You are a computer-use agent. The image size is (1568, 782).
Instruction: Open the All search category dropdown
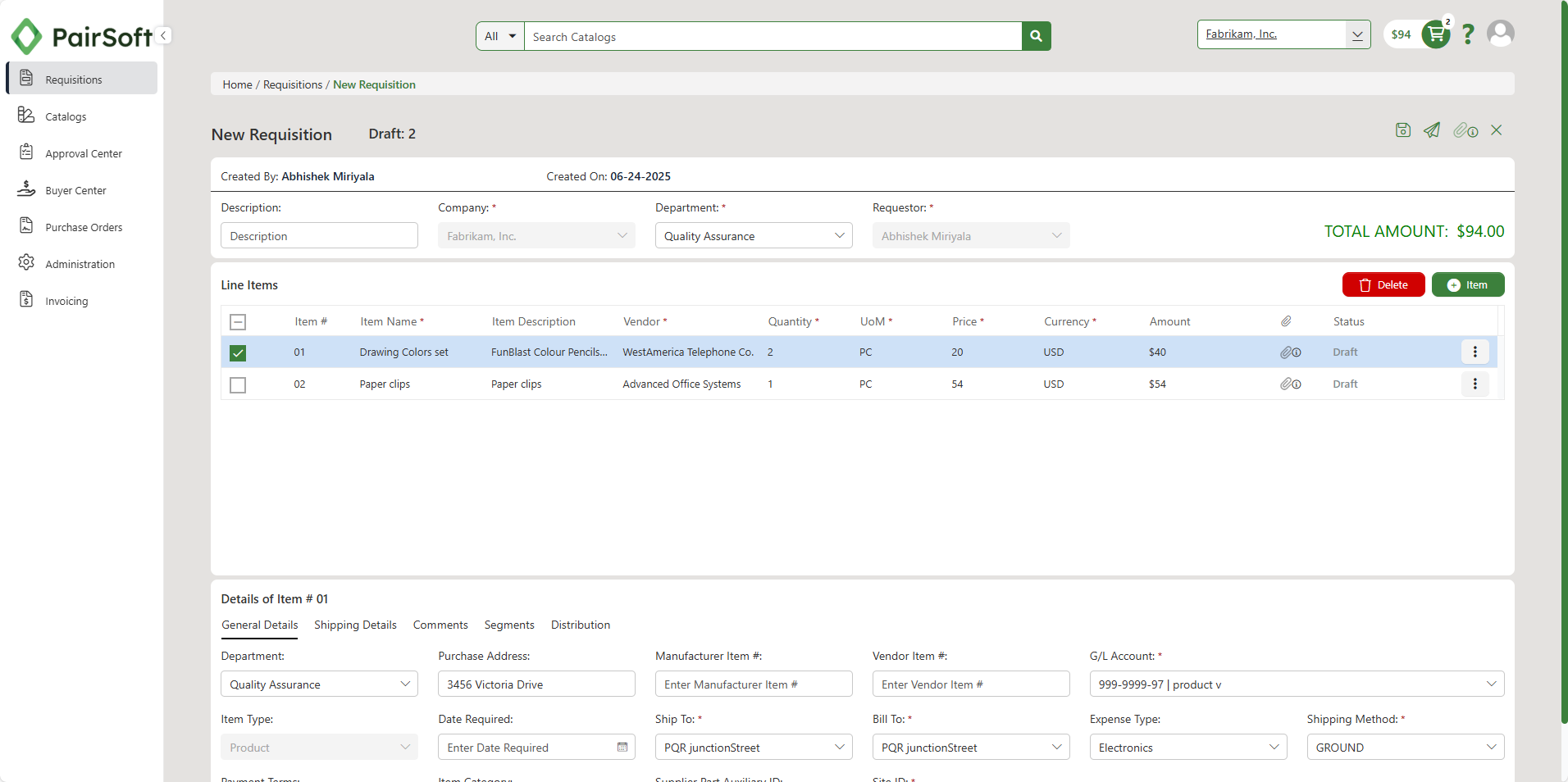(500, 36)
